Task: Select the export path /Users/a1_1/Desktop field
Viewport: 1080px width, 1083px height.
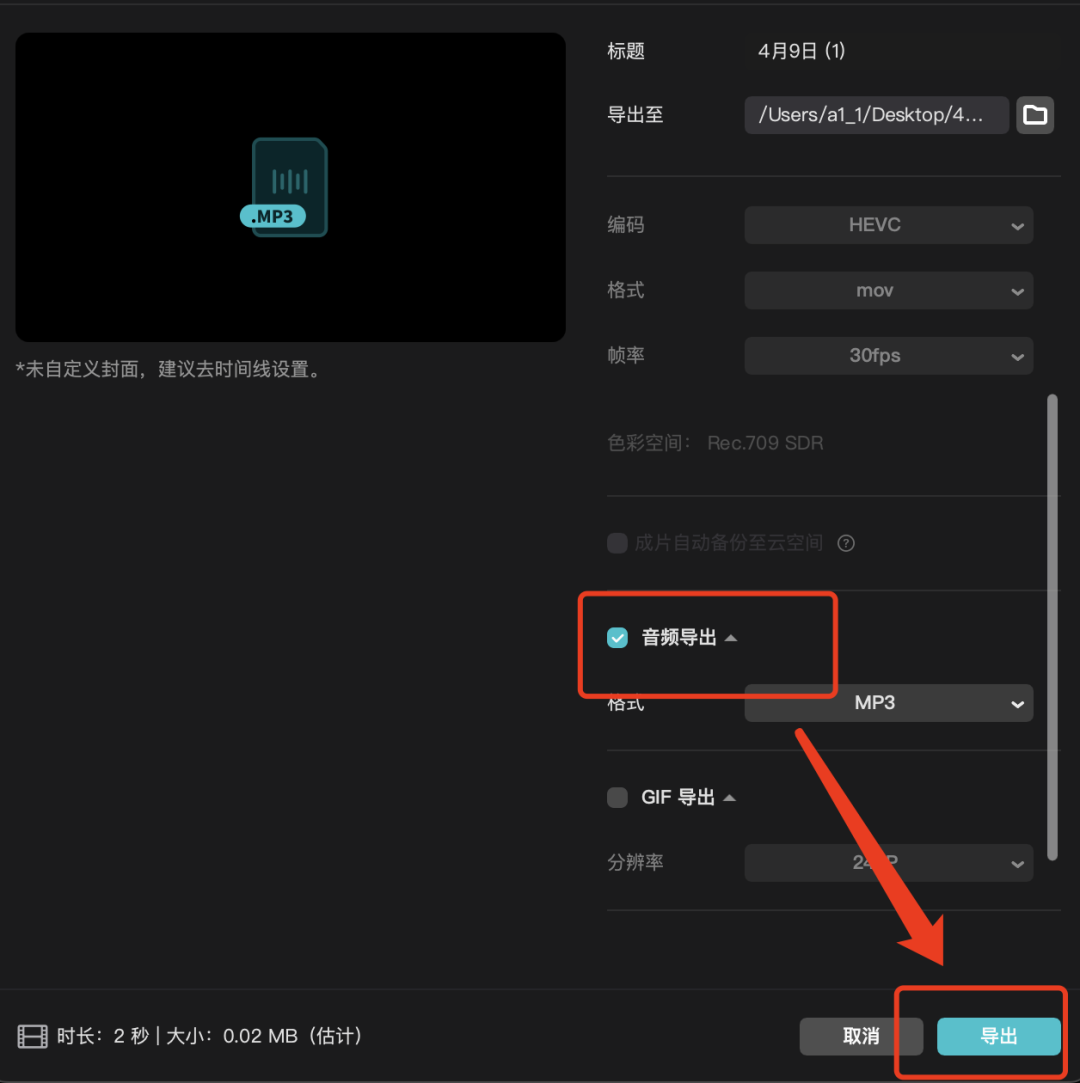Action: coord(876,115)
